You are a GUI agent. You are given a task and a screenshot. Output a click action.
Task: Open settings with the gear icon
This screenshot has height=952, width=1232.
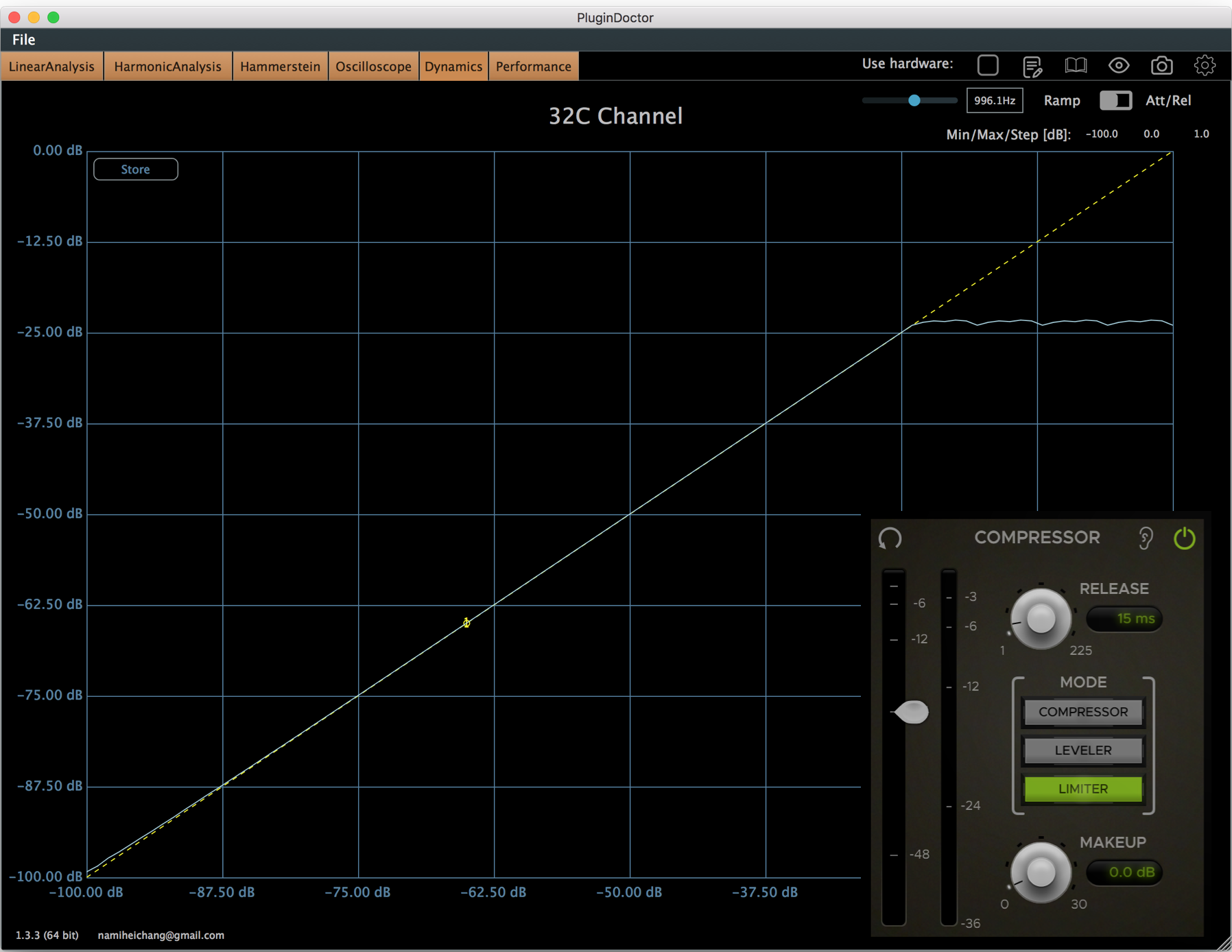pos(1205,65)
